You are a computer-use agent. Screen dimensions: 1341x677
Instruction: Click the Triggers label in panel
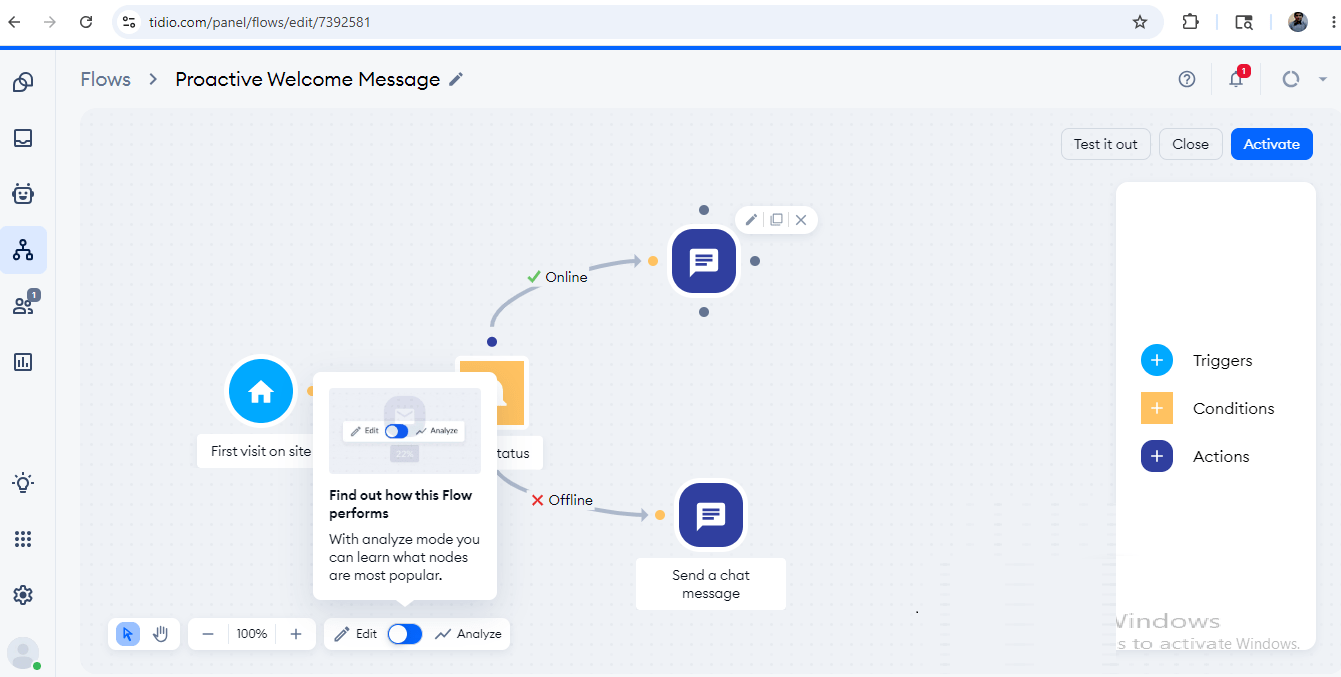coord(1222,361)
